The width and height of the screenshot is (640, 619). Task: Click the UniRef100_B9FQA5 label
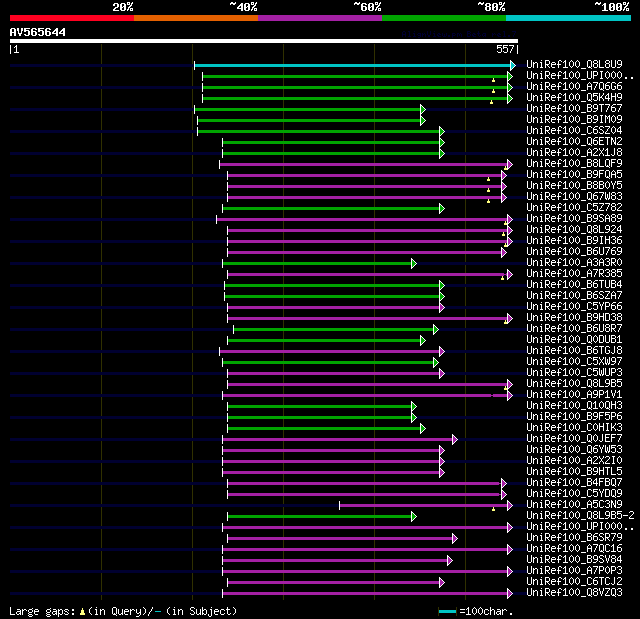pyautogui.click(x=574, y=175)
